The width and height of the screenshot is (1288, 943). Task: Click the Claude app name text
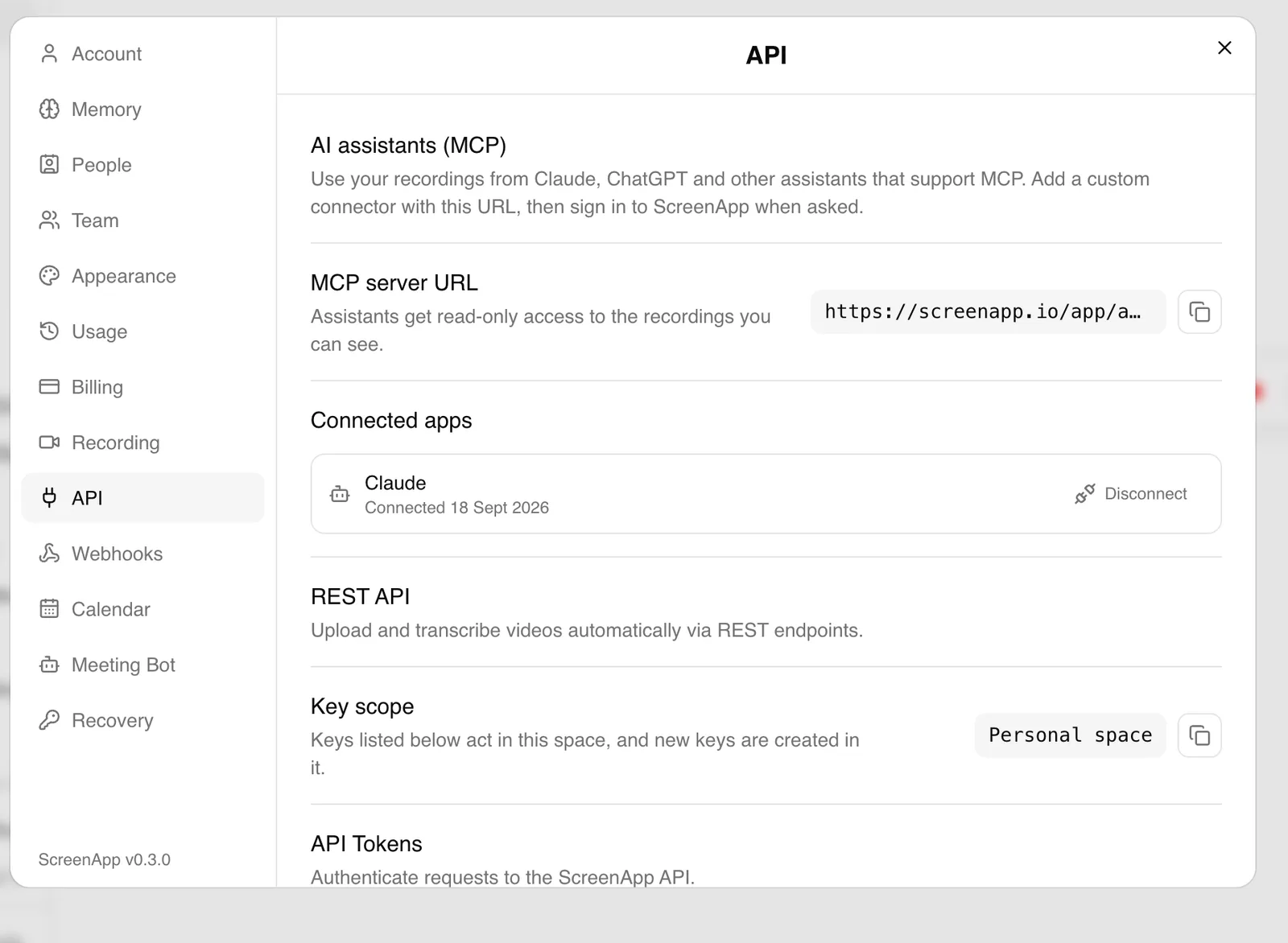pos(395,483)
